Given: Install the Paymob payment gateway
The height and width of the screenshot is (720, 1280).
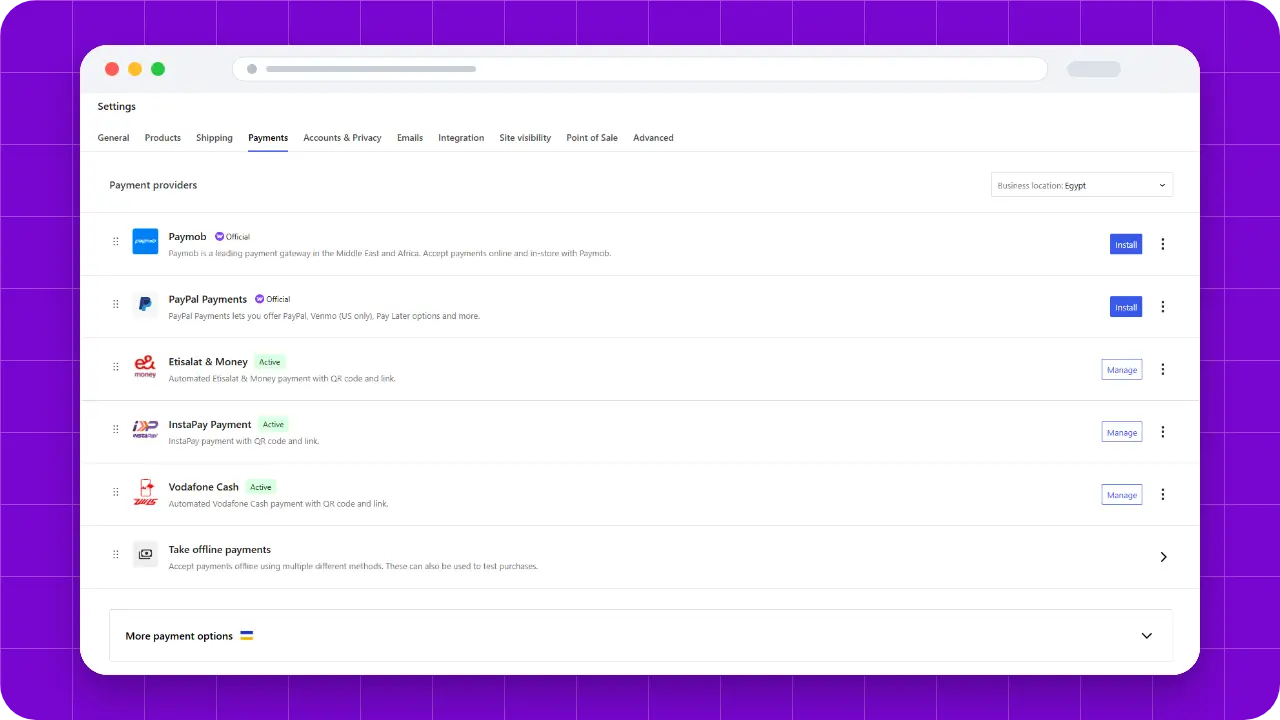Looking at the screenshot, I should pyautogui.click(x=1126, y=244).
